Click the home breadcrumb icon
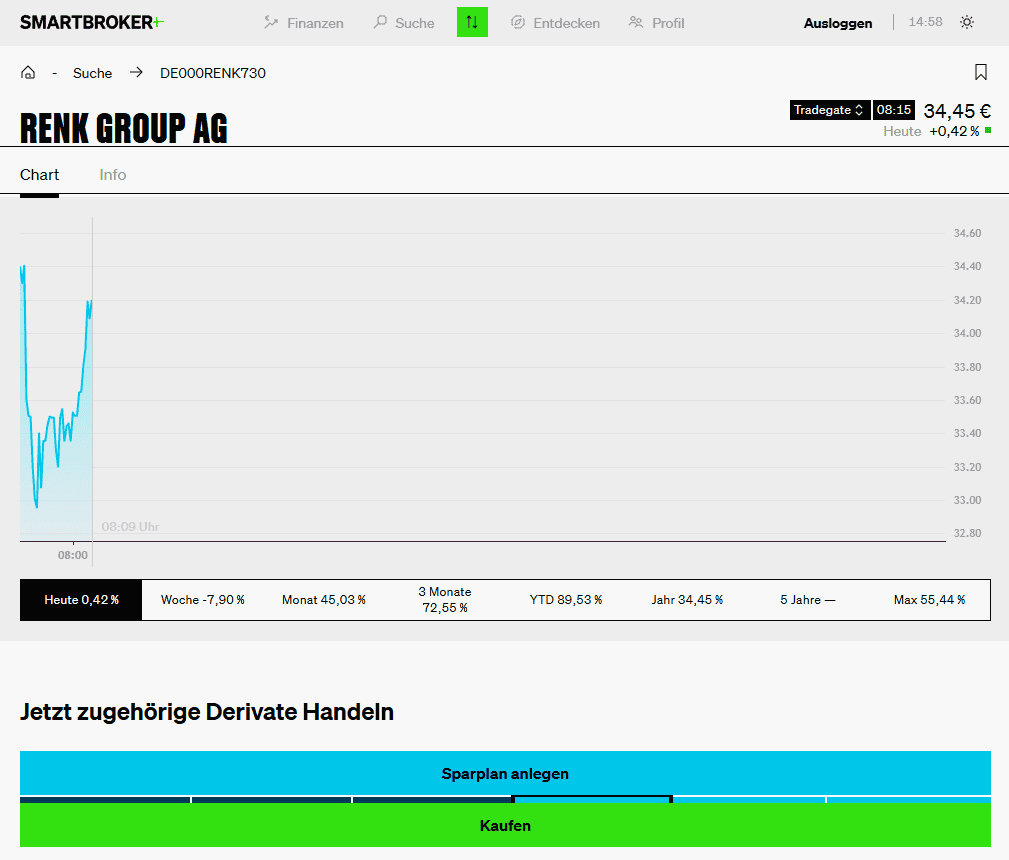 coord(28,73)
